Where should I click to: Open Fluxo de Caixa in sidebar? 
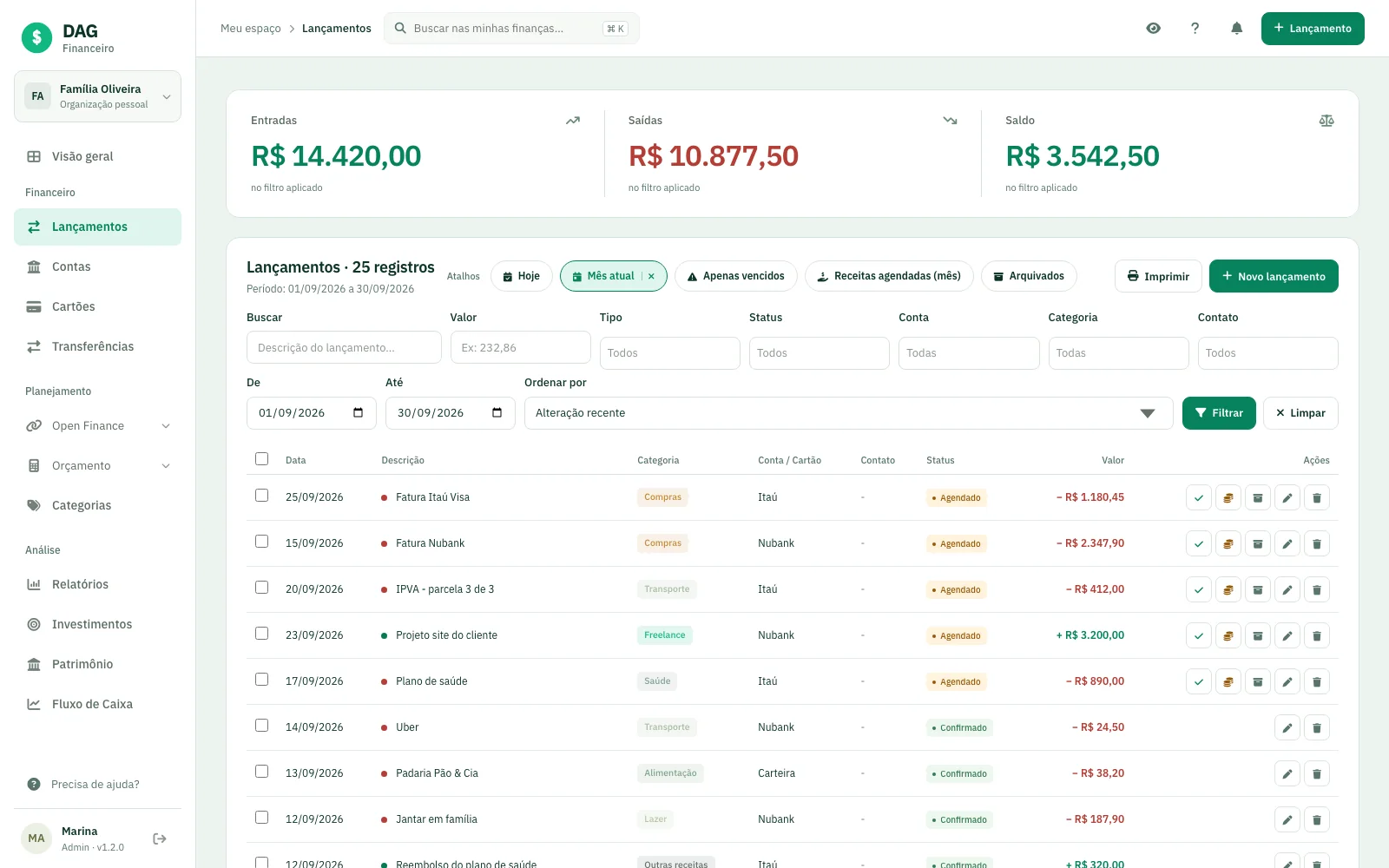(97, 705)
